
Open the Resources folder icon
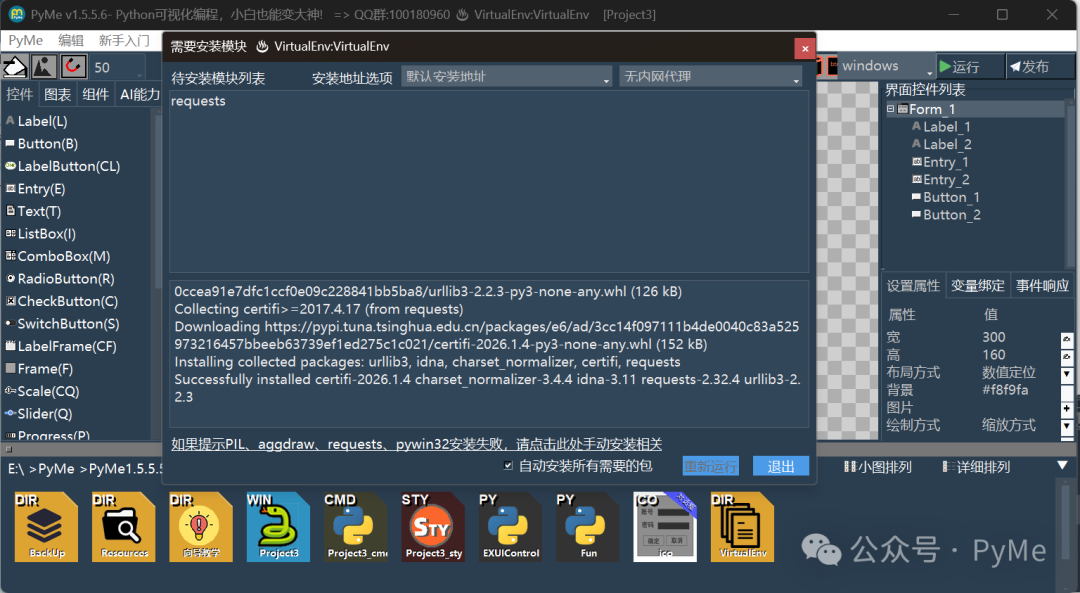[124, 527]
